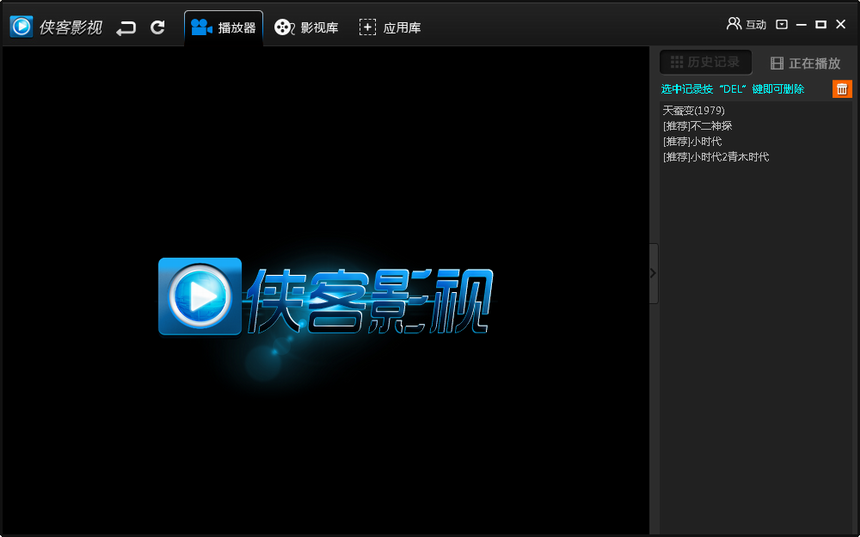Open the 影视库 tab
This screenshot has height=537, width=860.
coord(307,27)
